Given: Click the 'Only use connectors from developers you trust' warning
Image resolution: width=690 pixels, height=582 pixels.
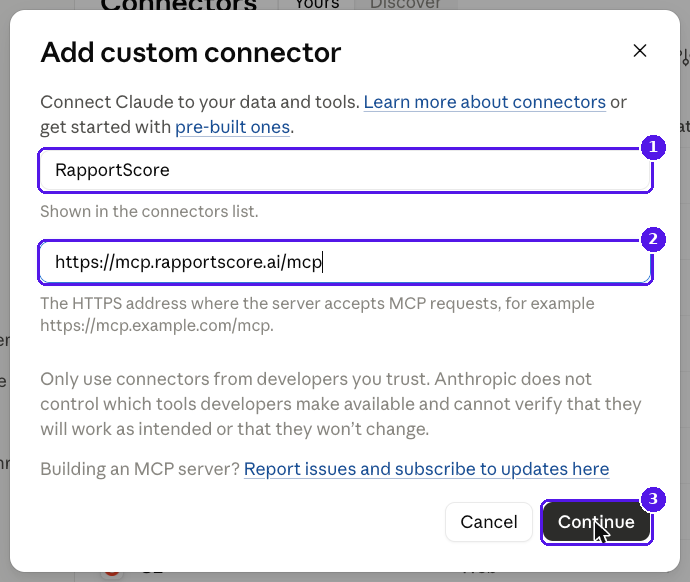Looking at the screenshot, I should coord(341,404).
